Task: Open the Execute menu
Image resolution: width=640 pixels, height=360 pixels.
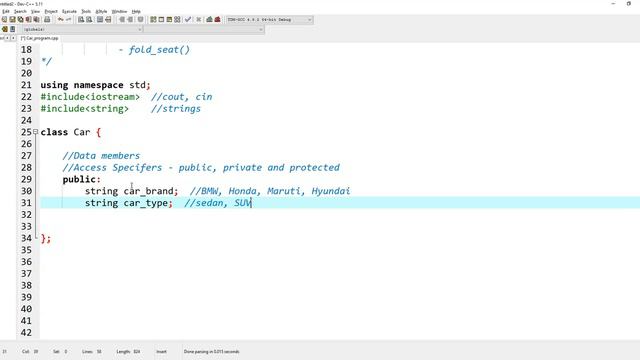Action: tap(69, 11)
